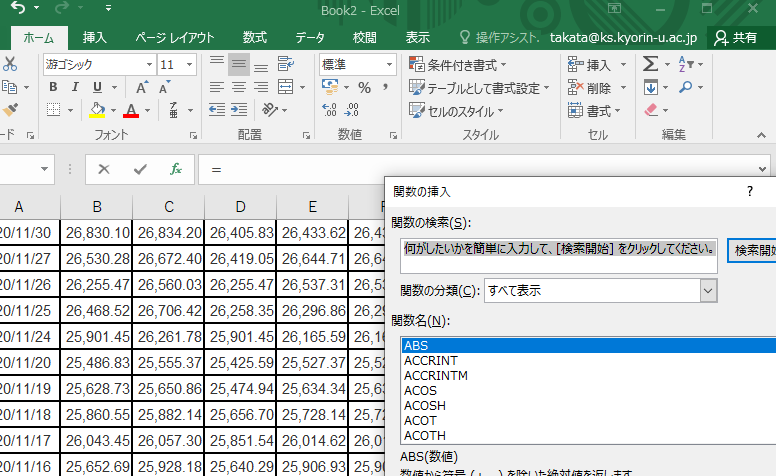Click the decrease font size icon
The width and height of the screenshot is (776, 476).
coord(164,87)
